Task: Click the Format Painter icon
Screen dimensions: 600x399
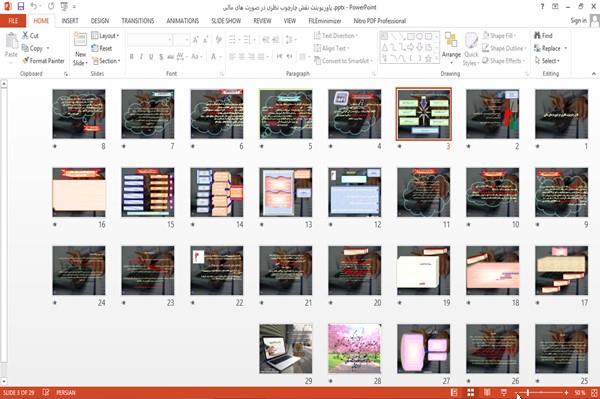Action: pyautogui.click(x=26, y=60)
